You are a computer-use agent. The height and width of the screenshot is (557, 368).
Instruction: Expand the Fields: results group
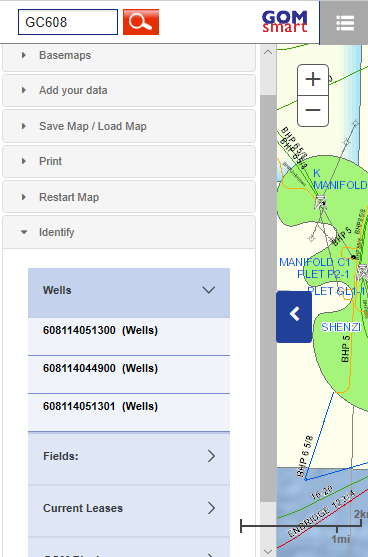coord(129,456)
